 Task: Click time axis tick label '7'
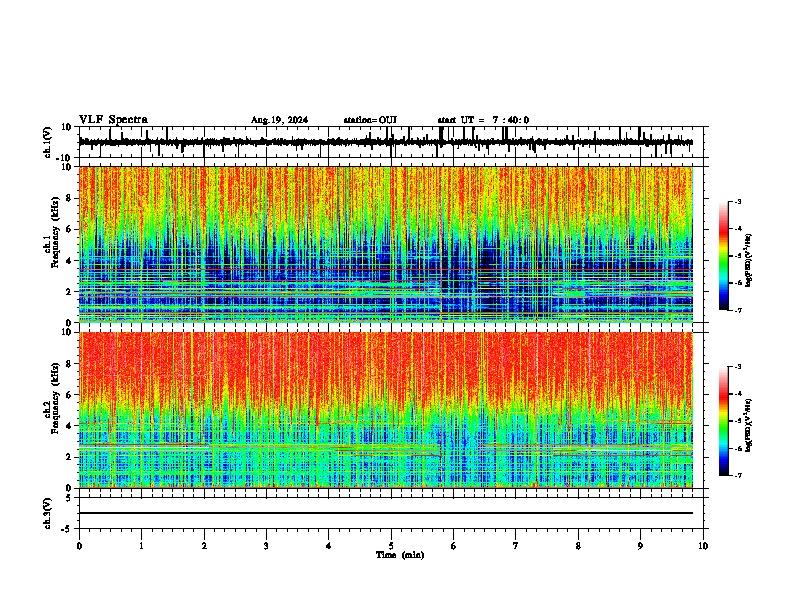(516, 546)
